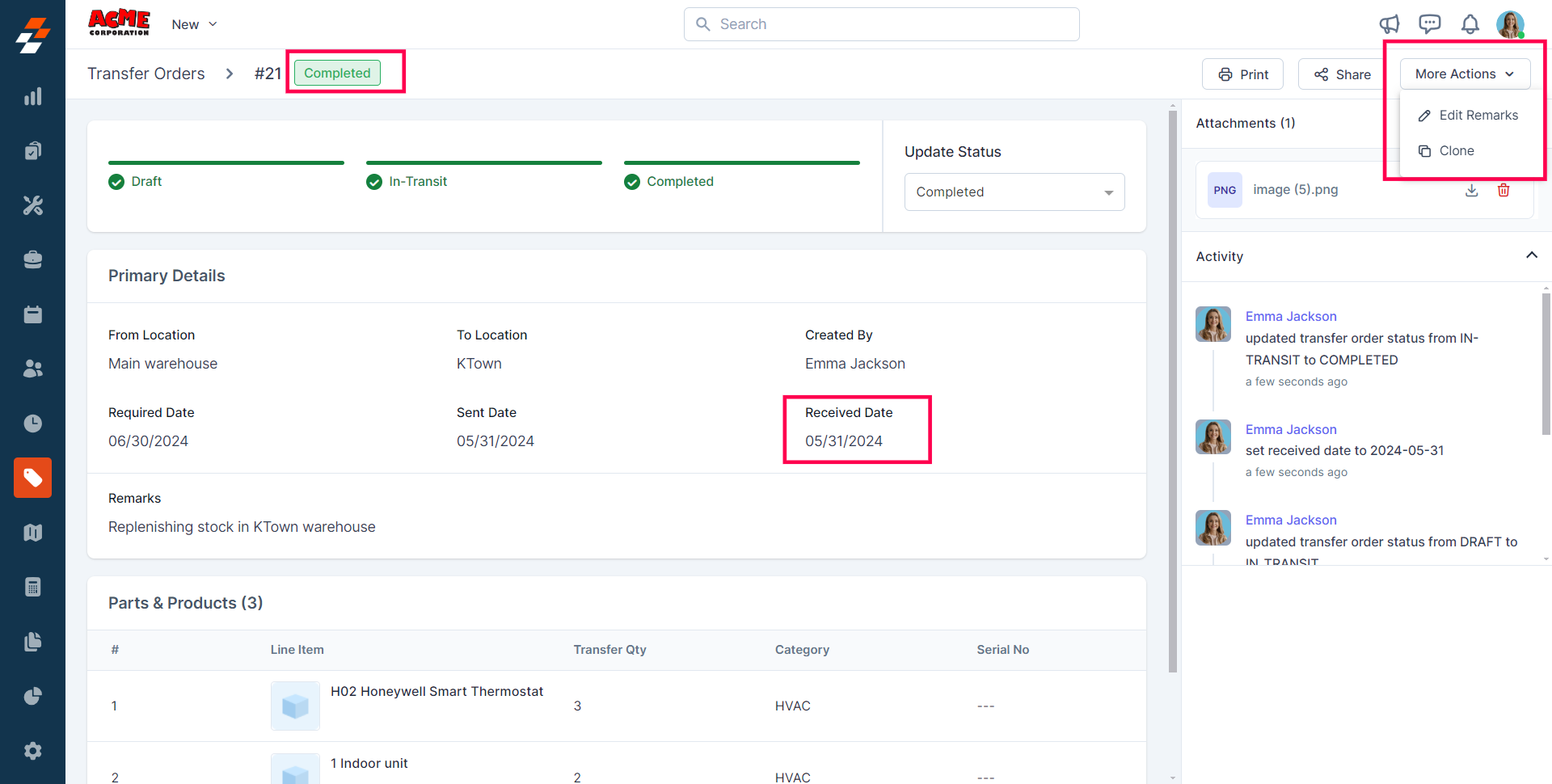
Task: Open the Update Status dropdown
Action: (x=1014, y=192)
